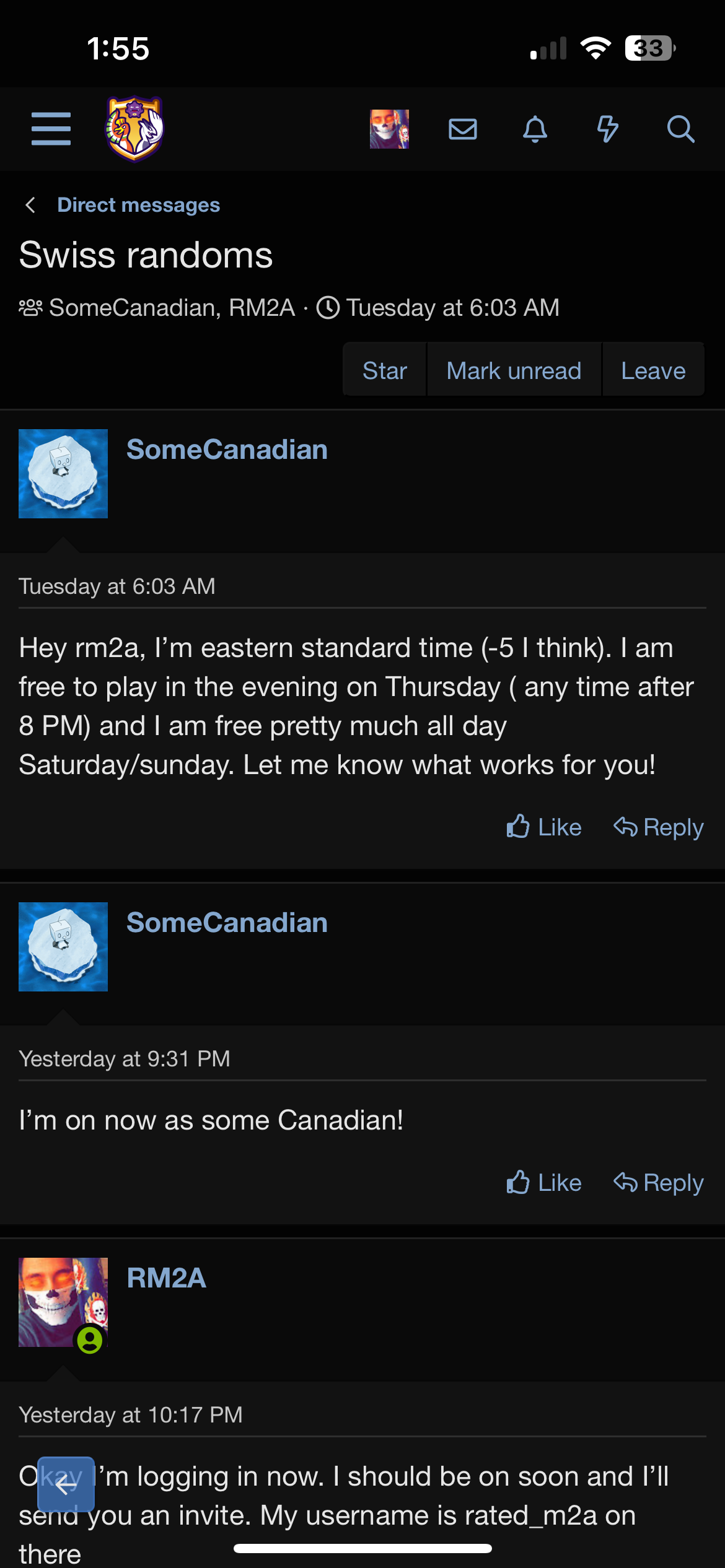Screen dimensions: 725x1568
Task: Reply to the Tuesday 6:03 AM message
Action: coord(658,827)
